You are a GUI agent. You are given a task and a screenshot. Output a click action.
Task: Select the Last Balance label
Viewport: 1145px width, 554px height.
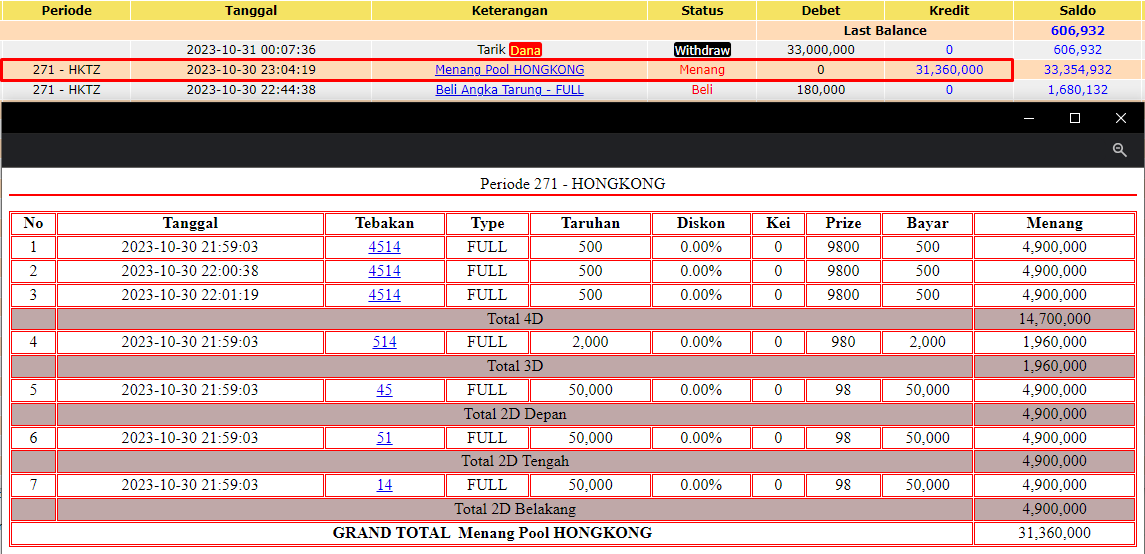point(885,31)
